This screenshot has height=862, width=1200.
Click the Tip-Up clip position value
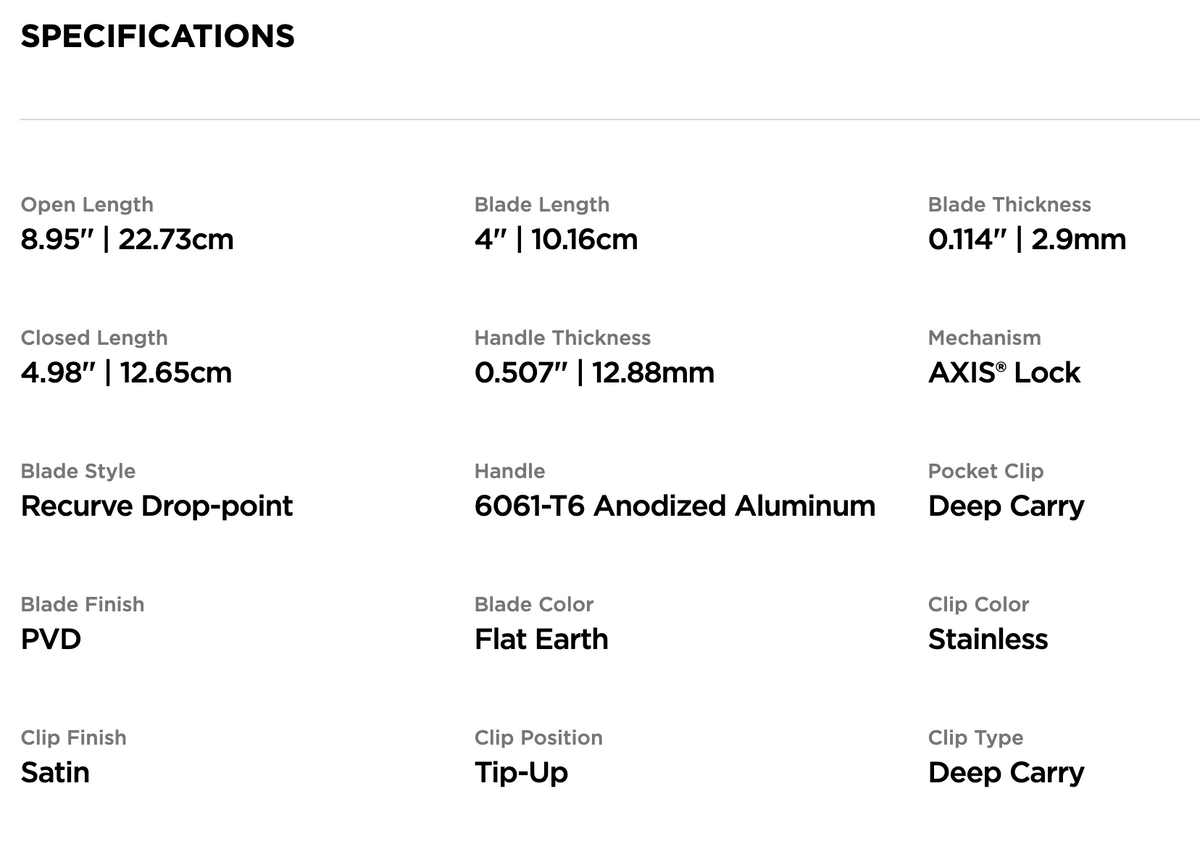tap(521, 773)
